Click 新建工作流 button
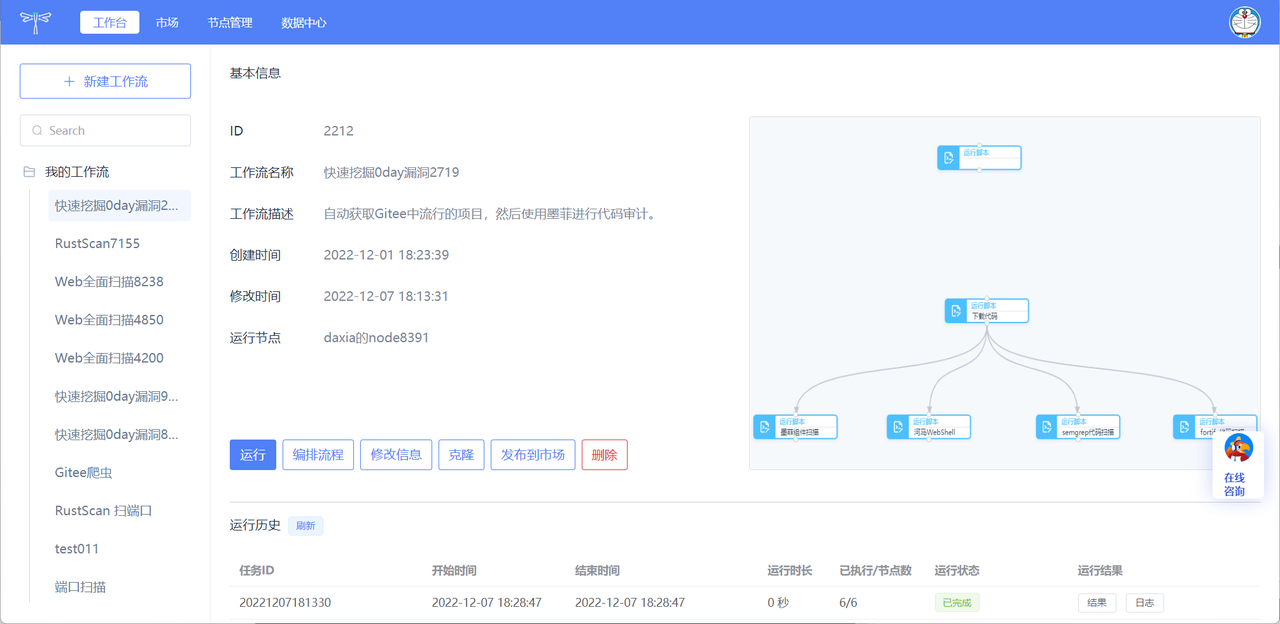The width and height of the screenshot is (1280, 624). (x=105, y=82)
